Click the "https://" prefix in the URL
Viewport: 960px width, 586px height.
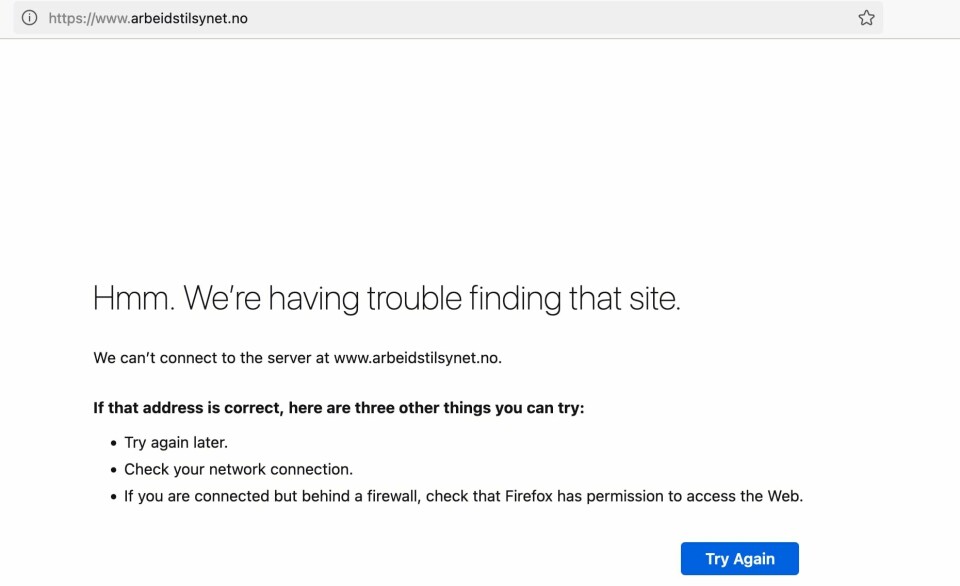point(66,18)
